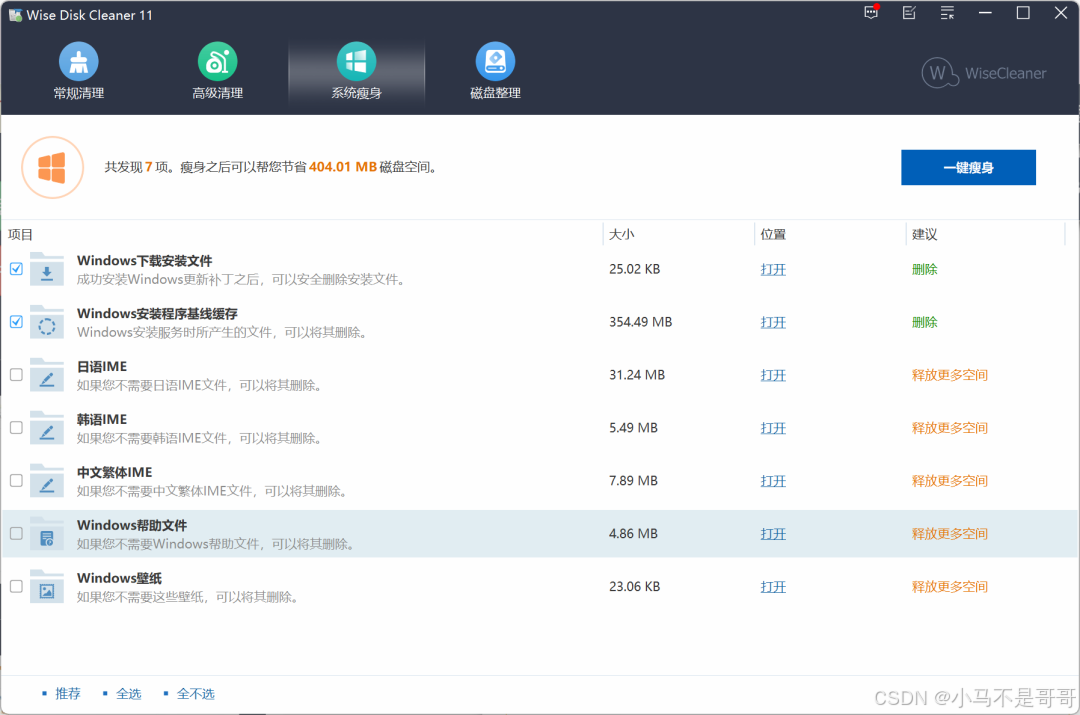This screenshot has width=1080, height=715.
Task: Click 释放更多空间 suggestion for 日语IME
Action: pos(950,375)
